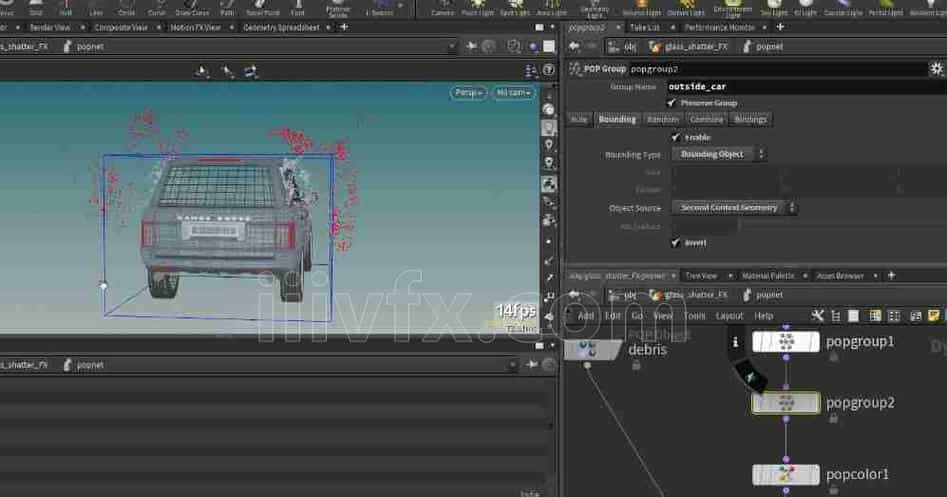Viewport: 947px width, 497px height.
Task: Open the Geometry Spreadsheet tab
Action: click(281, 27)
